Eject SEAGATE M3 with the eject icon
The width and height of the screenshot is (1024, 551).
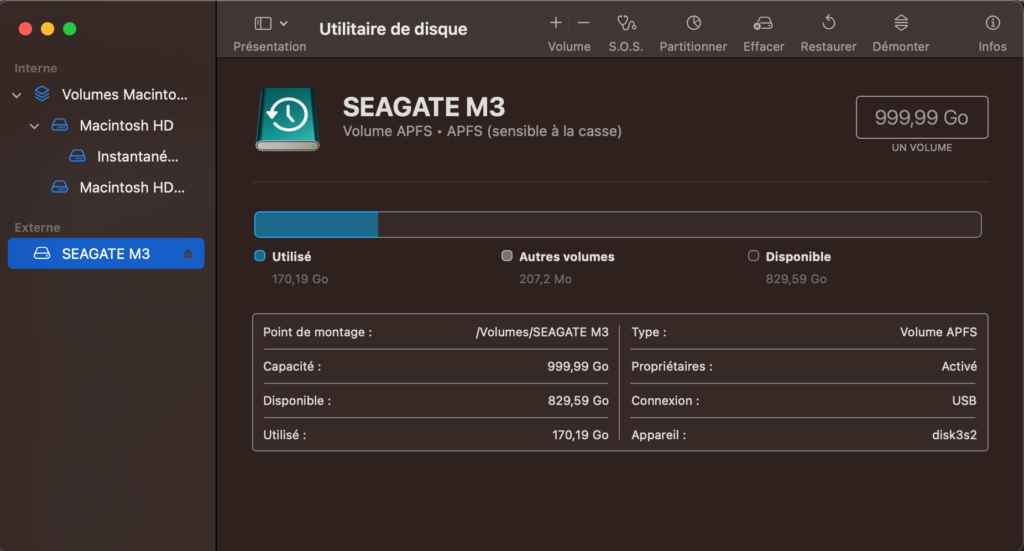188,253
